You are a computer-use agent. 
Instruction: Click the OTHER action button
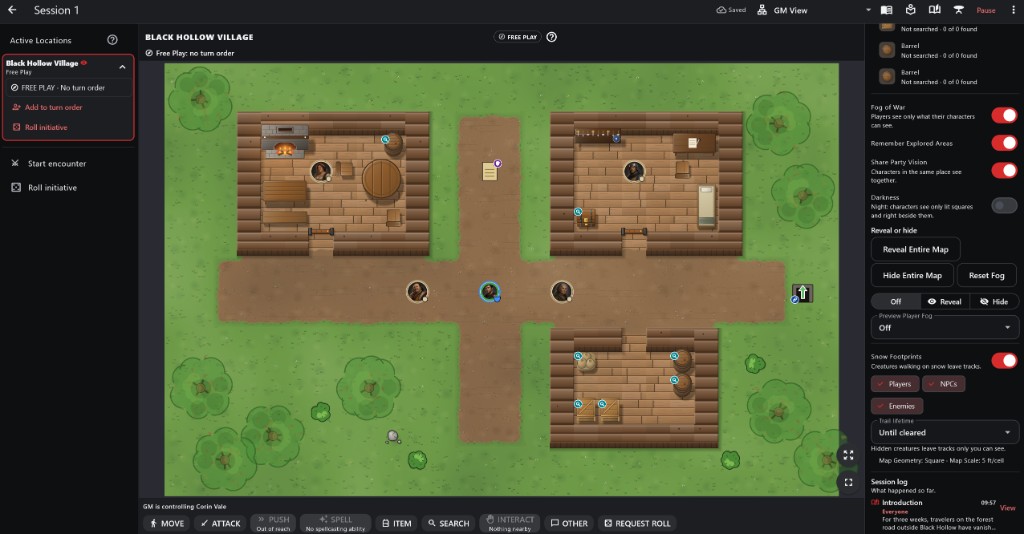pyautogui.click(x=569, y=523)
